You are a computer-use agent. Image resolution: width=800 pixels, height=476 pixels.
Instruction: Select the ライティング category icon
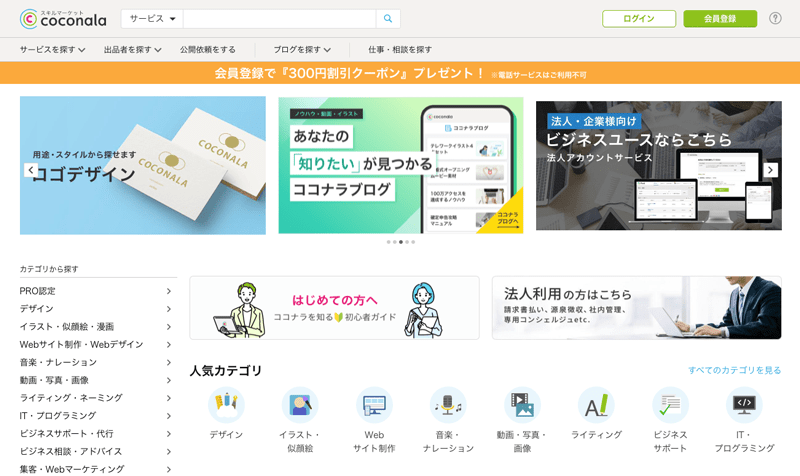(x=596, y=405)
